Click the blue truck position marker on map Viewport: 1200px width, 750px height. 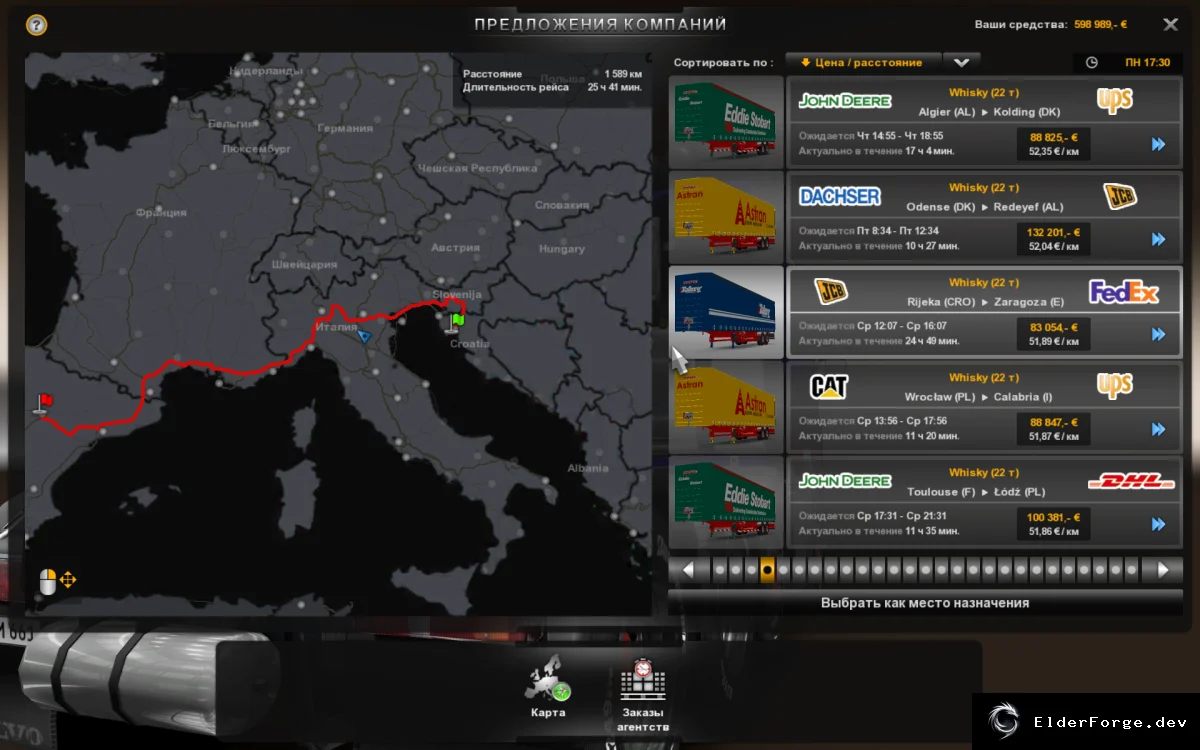pos(365,337)
